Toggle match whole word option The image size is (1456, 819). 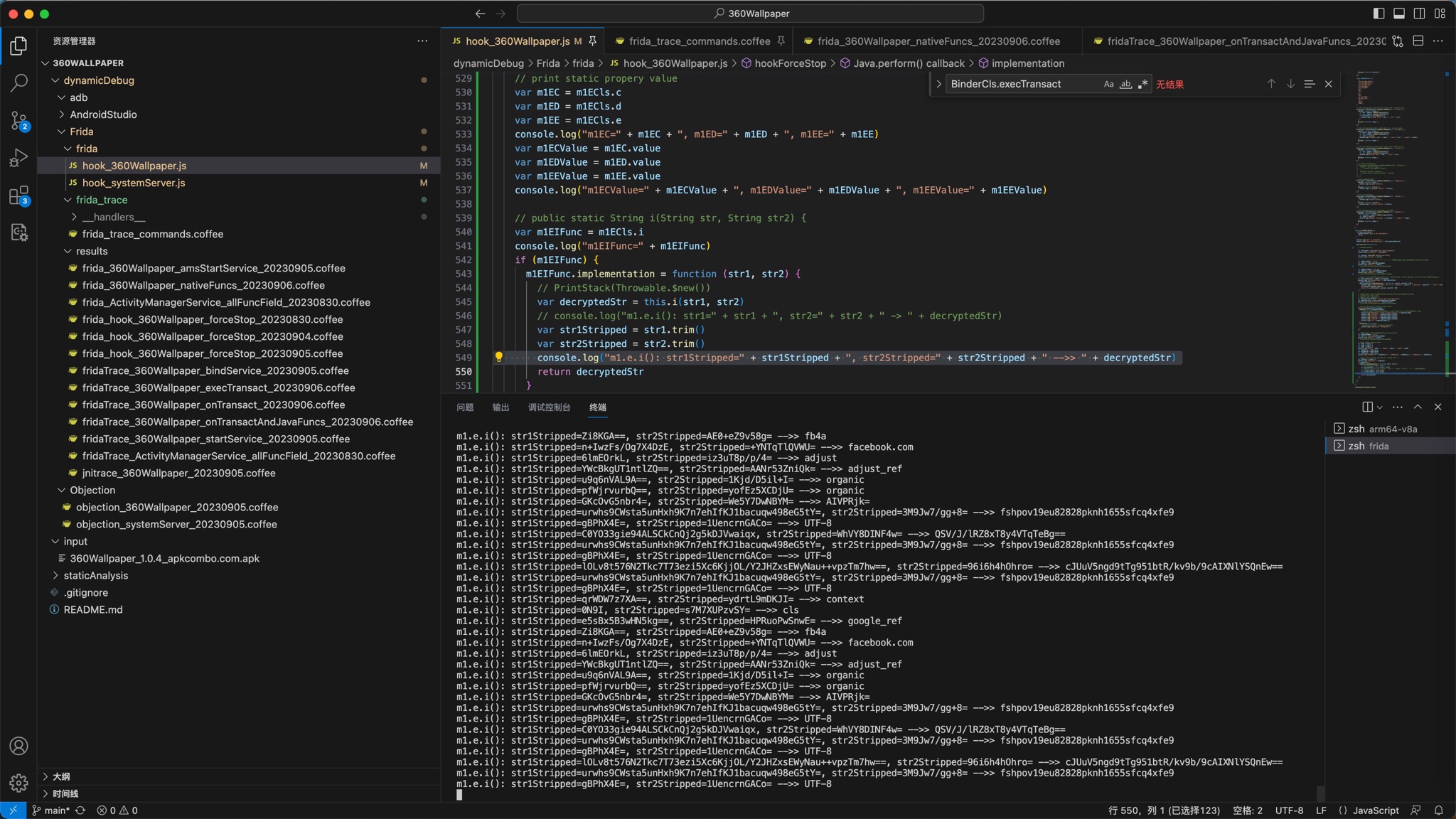click(1125, 84)
